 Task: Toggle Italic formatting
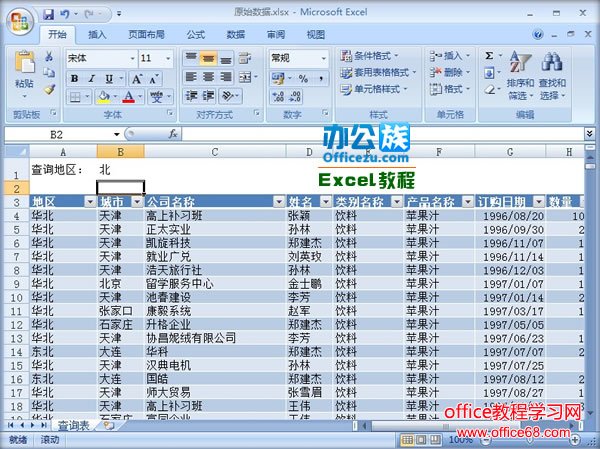91,78
